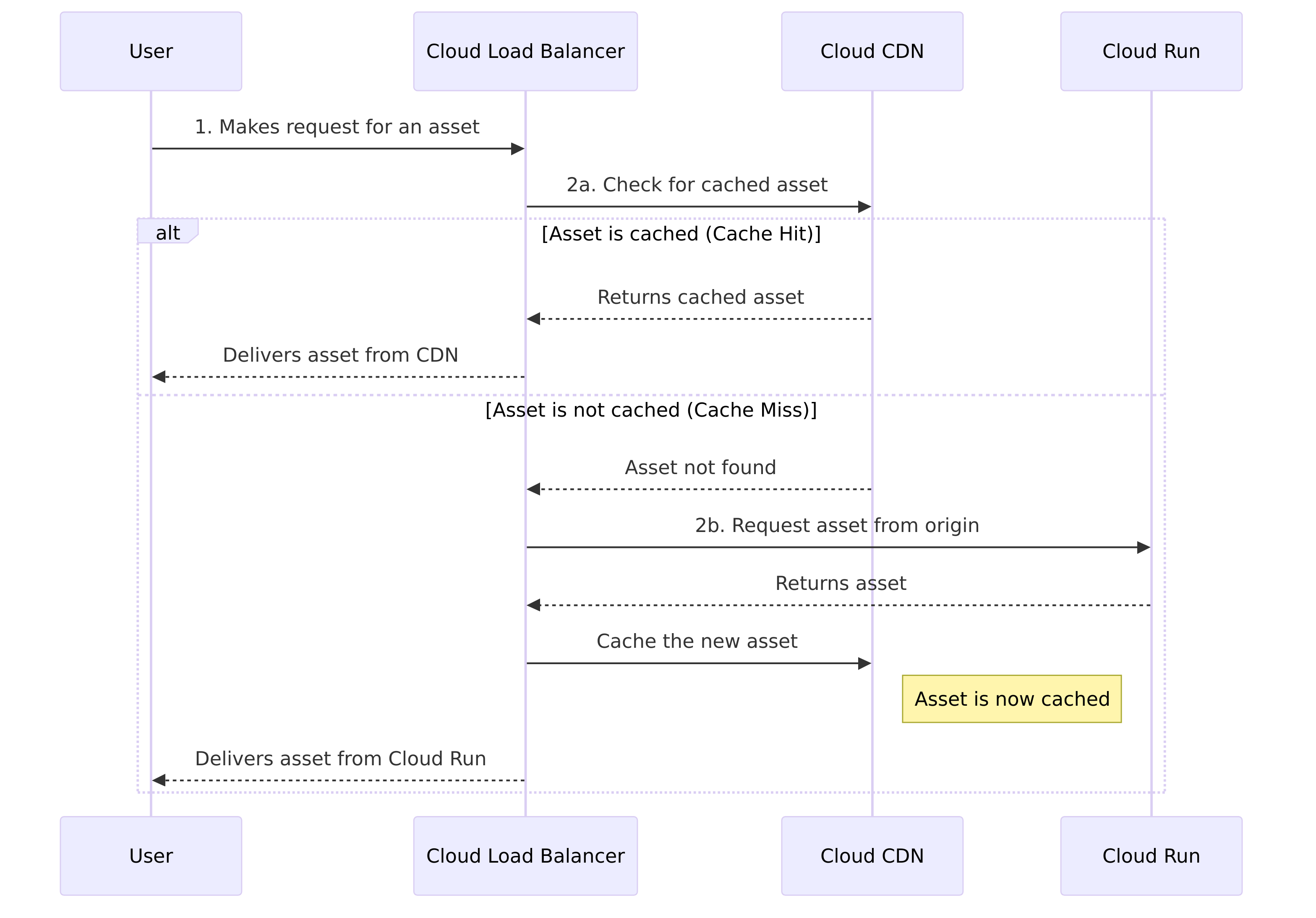
Task: Click the top Cloud Load Balancer box
Action: 525,52
